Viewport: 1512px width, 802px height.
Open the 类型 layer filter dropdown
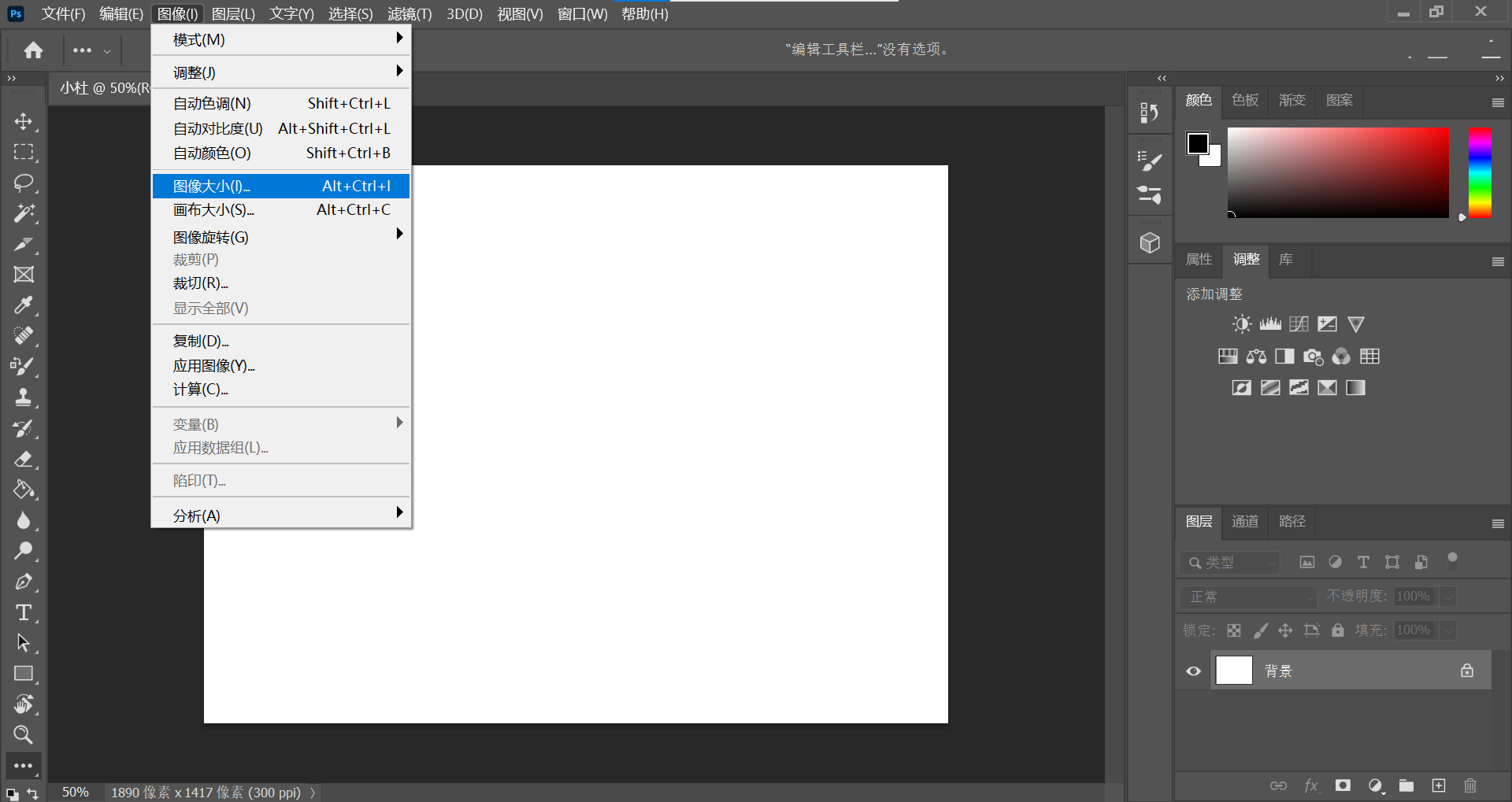coord(1229,563)
